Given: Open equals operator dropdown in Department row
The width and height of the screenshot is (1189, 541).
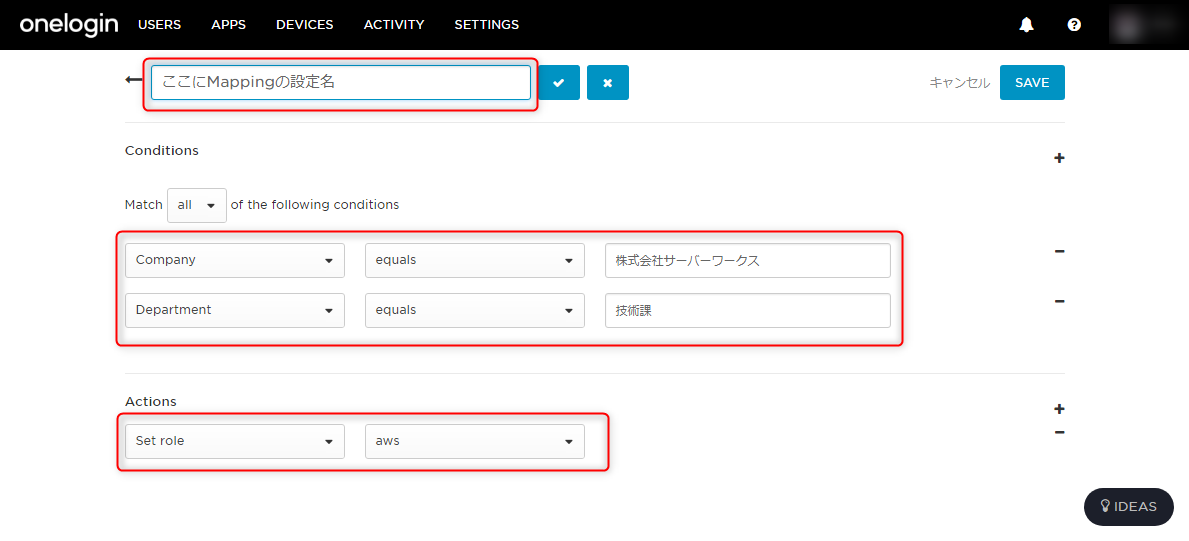Looking at the screenshot, I should click(x=475, y=310).
